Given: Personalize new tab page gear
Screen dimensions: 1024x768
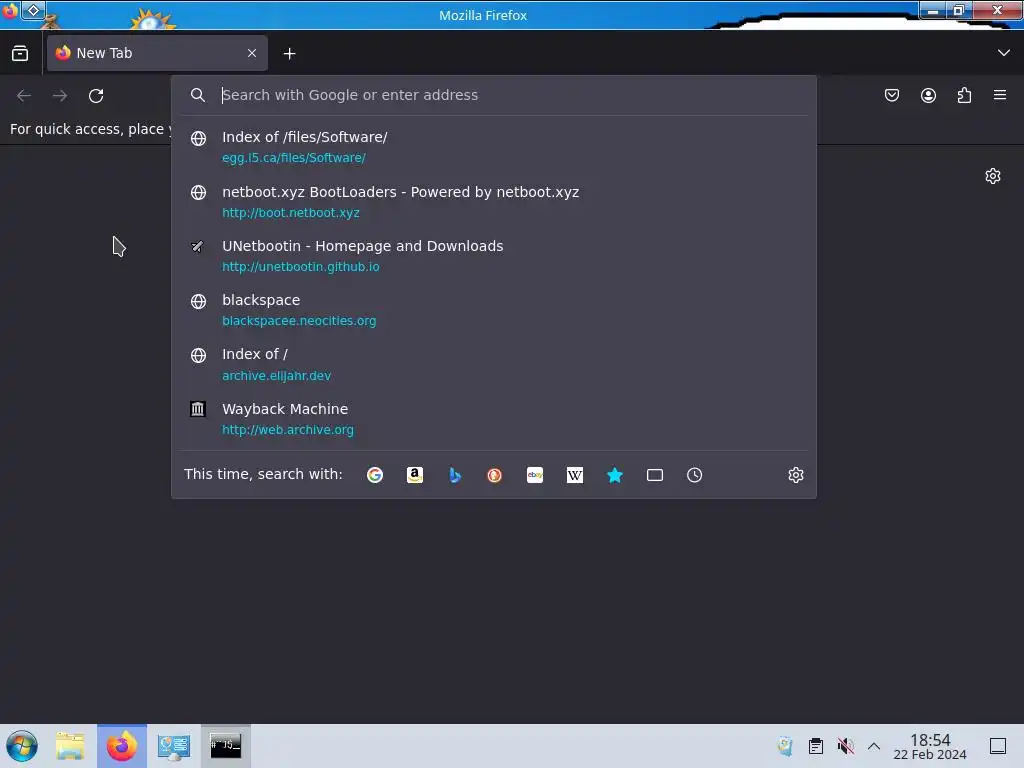Looking at the screenshot, I should 993,176.
